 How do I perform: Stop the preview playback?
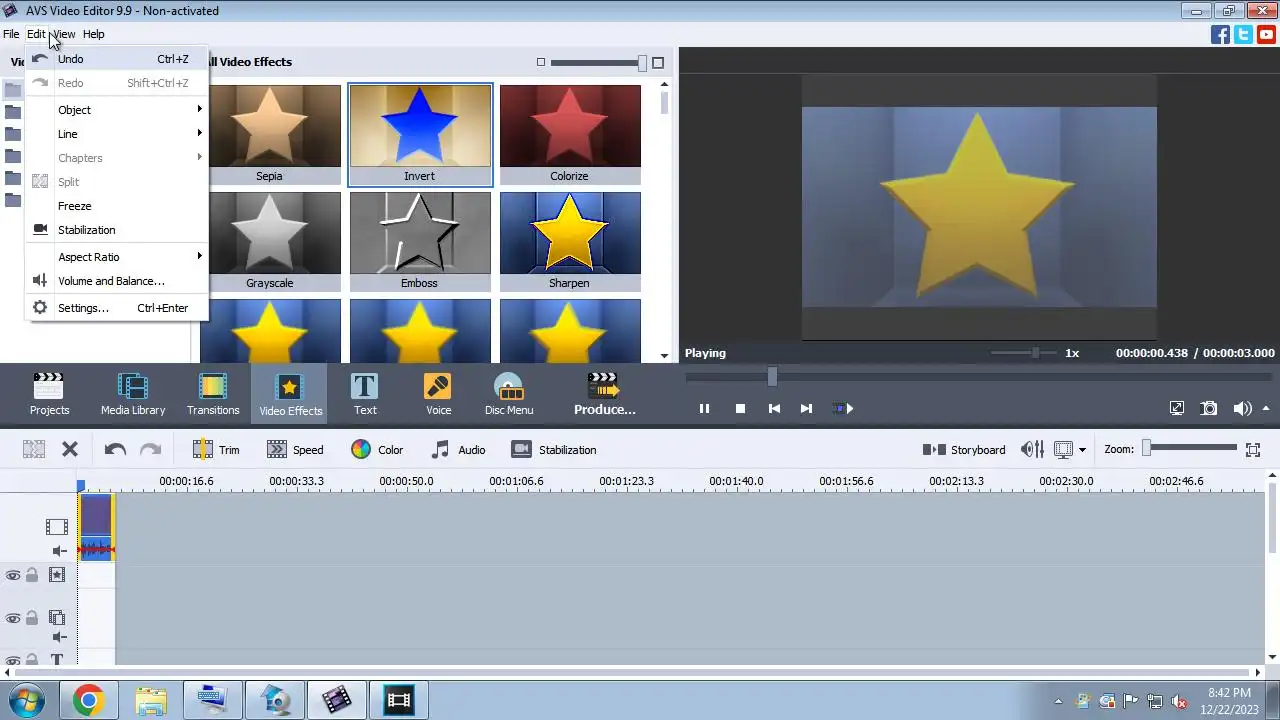point(740,408)
